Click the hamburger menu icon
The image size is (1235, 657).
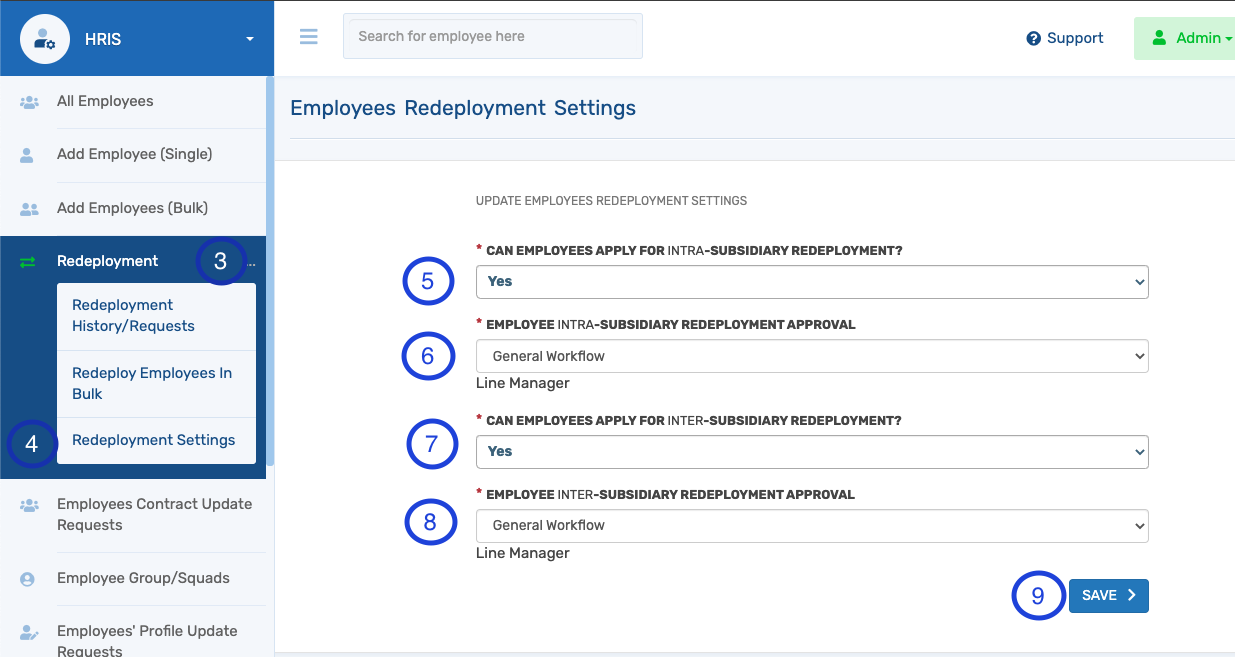pyautogui.click(x=308, y=36)
